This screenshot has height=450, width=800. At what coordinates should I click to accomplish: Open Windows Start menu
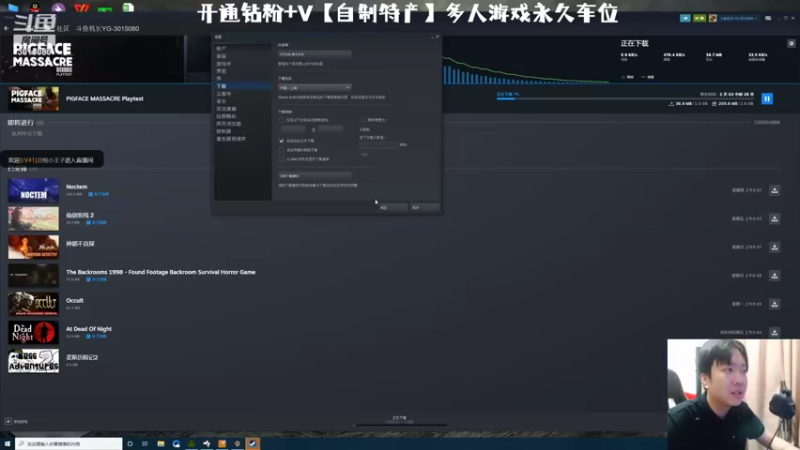7,444
